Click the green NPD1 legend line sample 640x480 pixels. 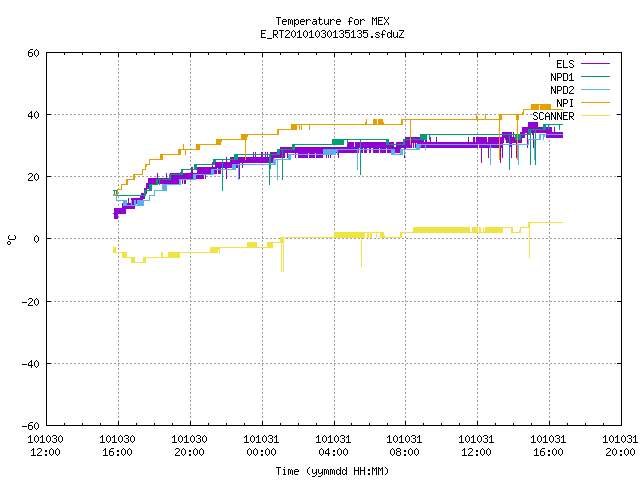595,76
